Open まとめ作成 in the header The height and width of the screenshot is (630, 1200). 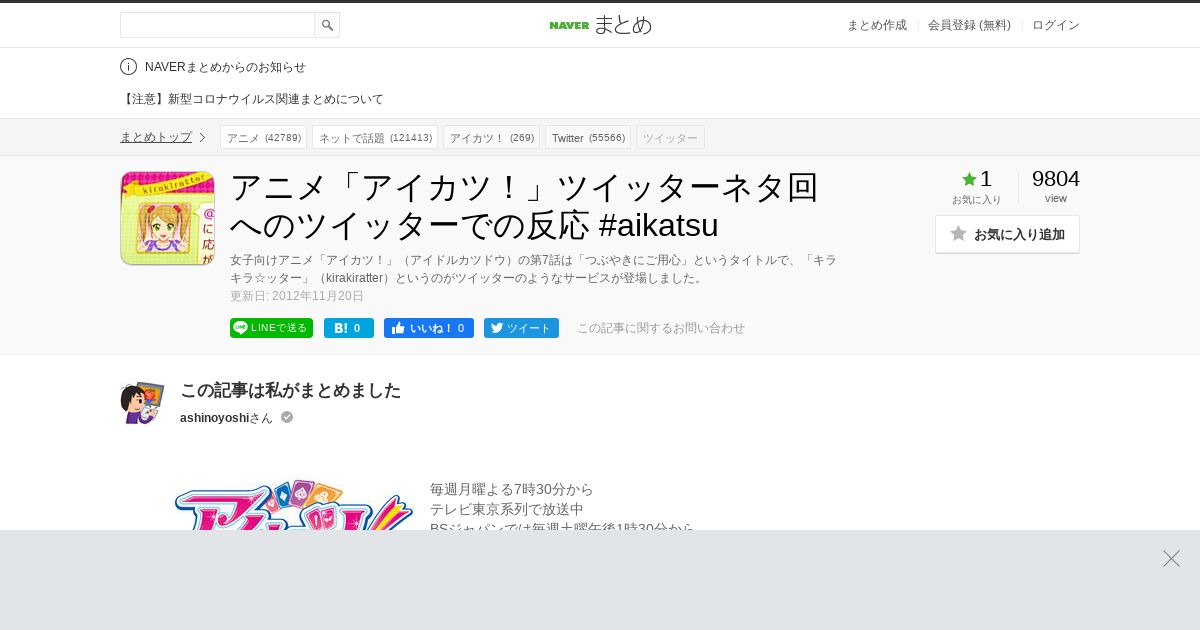coord(876,25)
